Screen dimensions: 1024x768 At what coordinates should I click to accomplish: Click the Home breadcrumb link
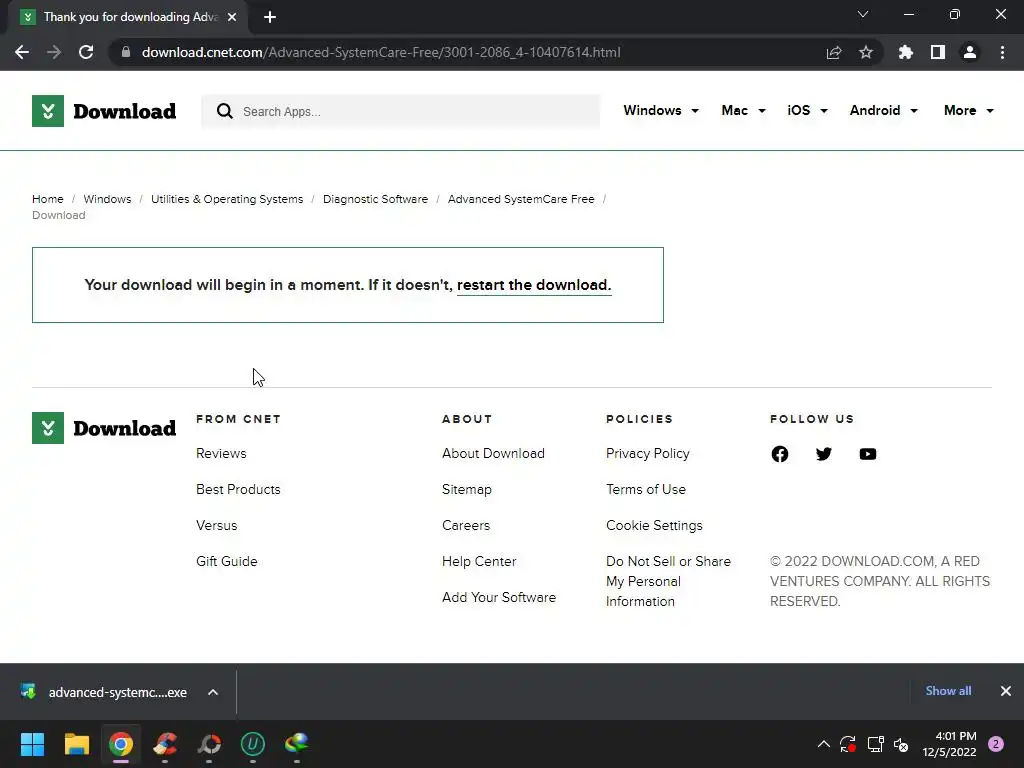[48, 199]
